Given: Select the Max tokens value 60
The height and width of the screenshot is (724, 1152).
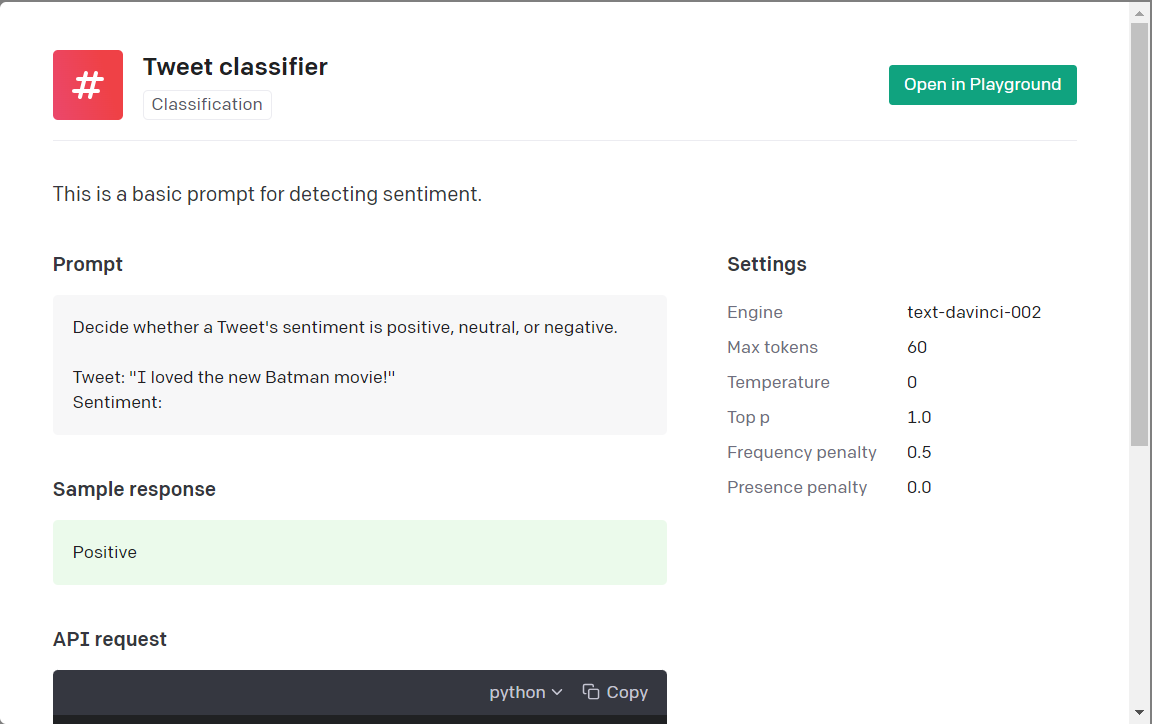Looking at the screenshot, I should (919, 347).
